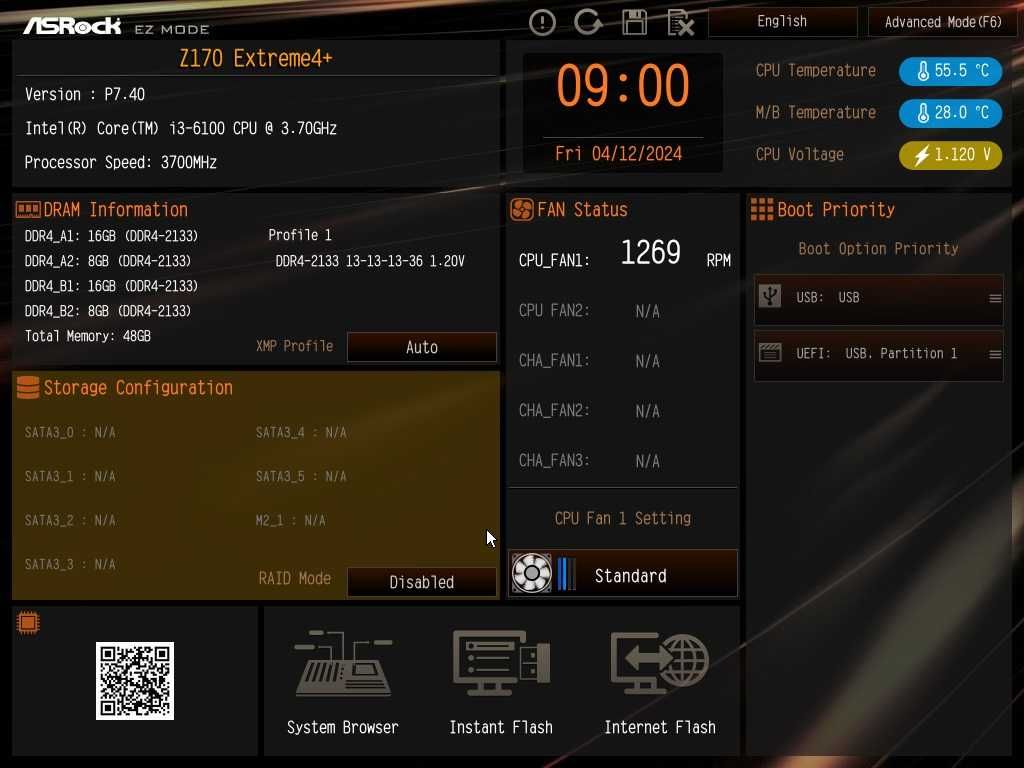Click the Profile 1 label

pos(300,235)
